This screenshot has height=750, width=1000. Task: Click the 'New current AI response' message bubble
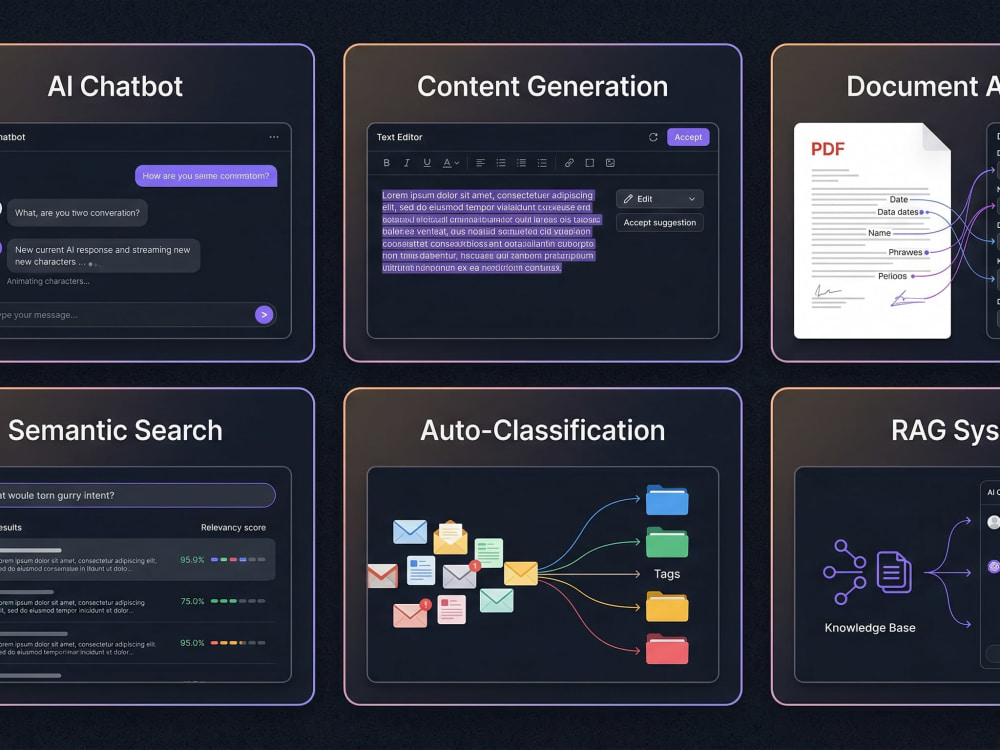click(103, 256)
